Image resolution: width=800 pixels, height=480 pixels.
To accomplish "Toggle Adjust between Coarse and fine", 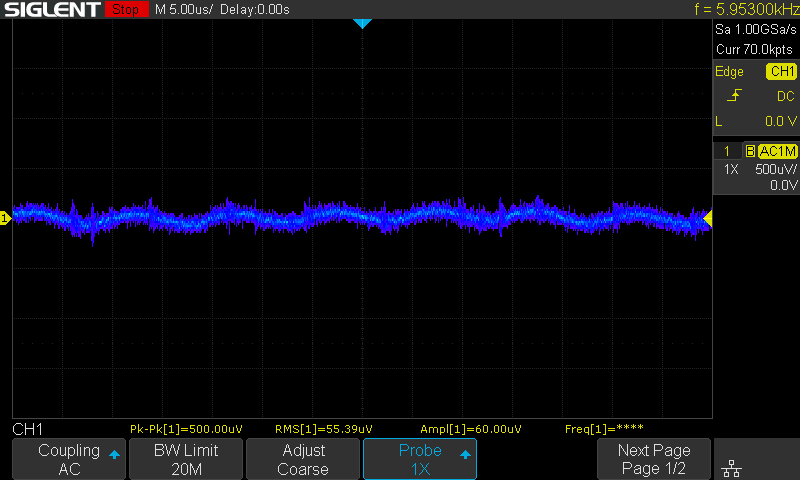I will pyautogui.click(x=303, y=459).
